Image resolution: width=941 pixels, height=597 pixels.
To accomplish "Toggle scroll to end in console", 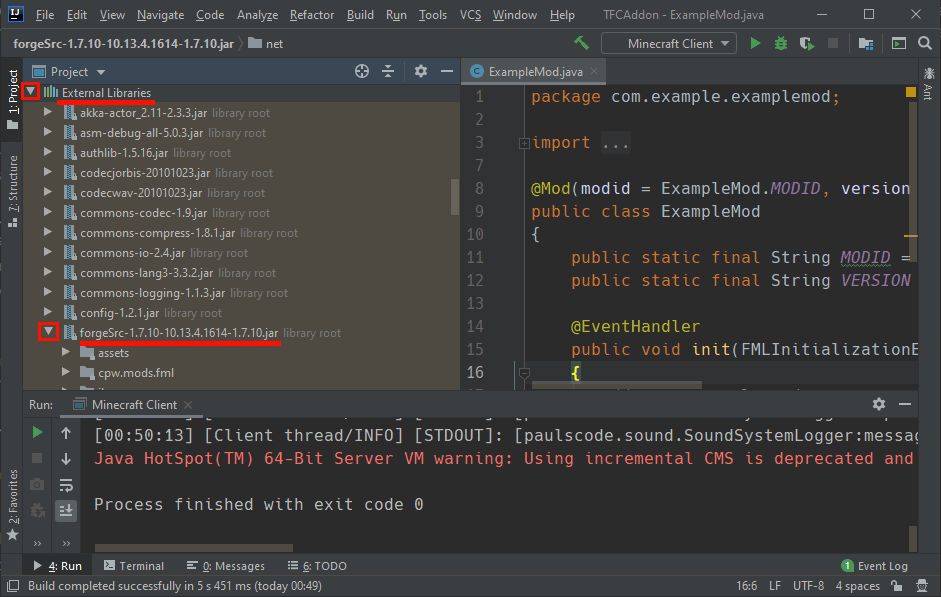I will click(x=66, y=511).
